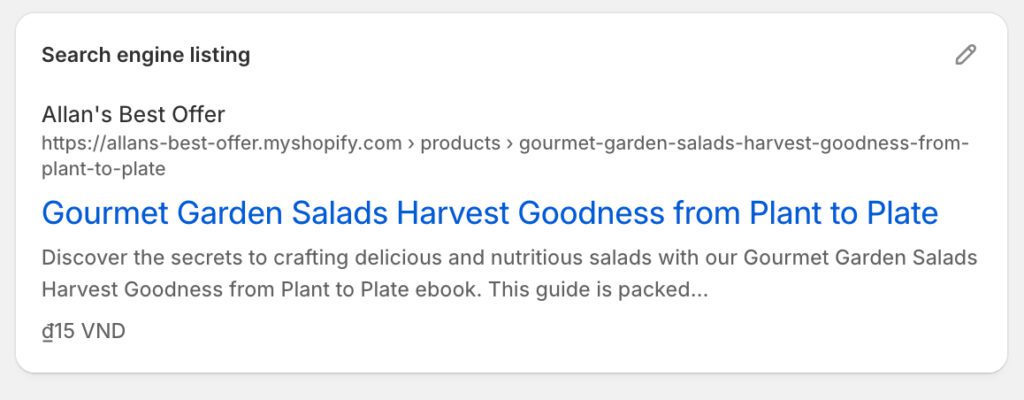
Task: Click the allans-best-offer.myshopify.com domain text
Action: (x=221, y=143)
